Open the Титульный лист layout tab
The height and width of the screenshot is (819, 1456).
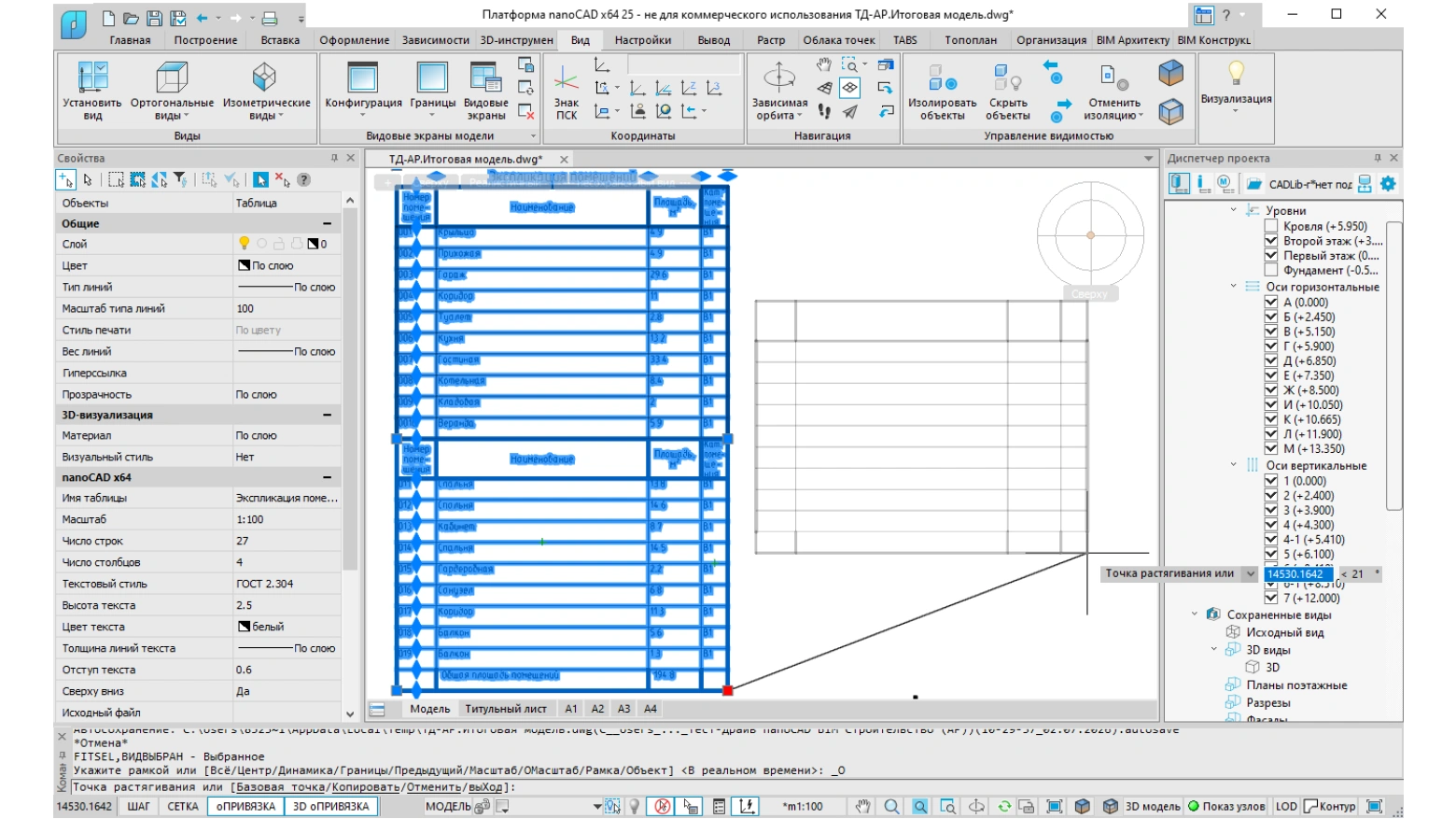[505, 709]
